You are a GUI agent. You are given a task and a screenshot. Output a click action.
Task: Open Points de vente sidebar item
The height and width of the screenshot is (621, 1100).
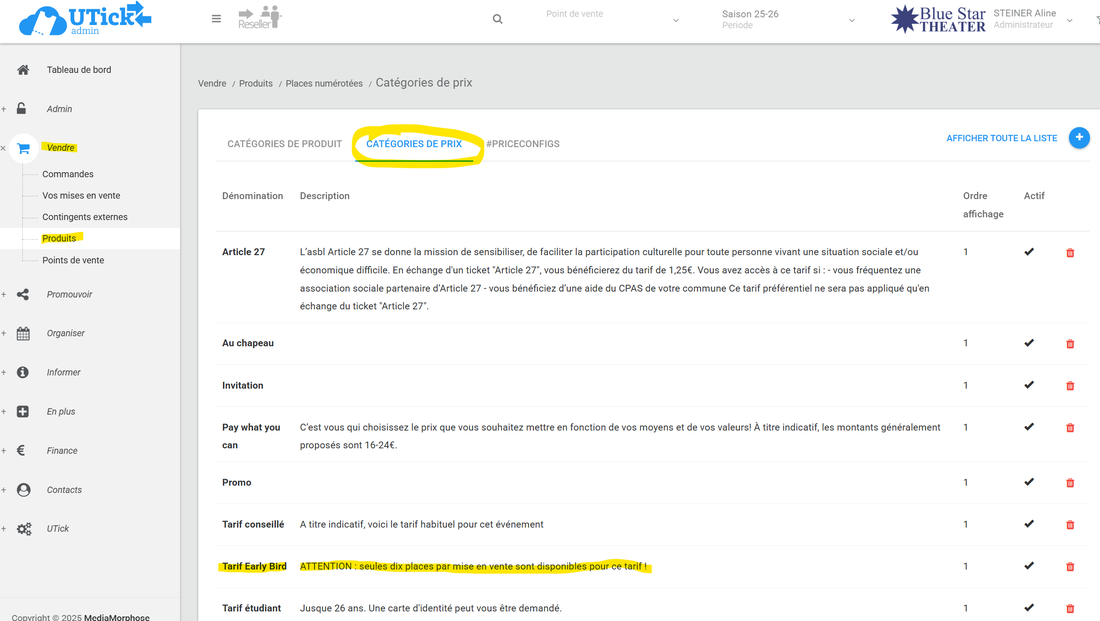tap(73, 260)
